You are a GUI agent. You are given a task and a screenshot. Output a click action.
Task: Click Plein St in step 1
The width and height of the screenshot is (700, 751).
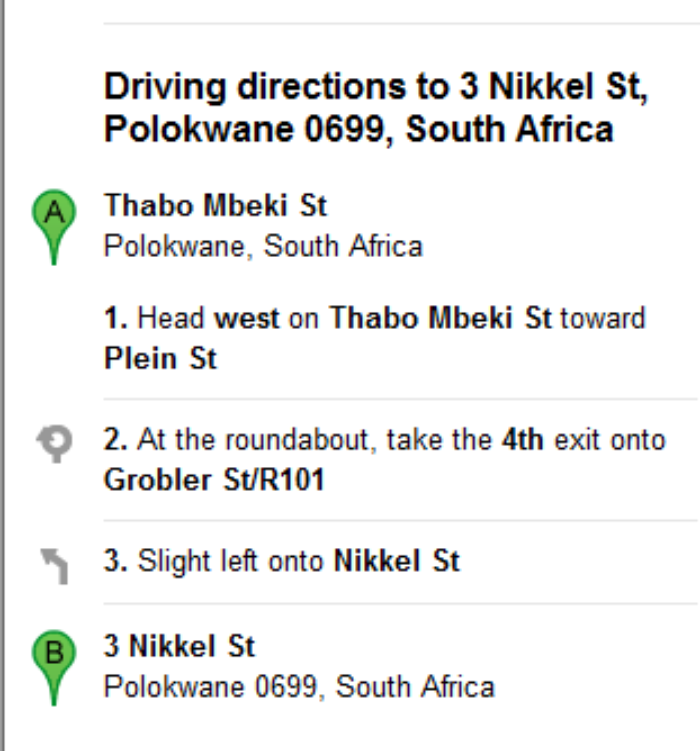point(160,358)
